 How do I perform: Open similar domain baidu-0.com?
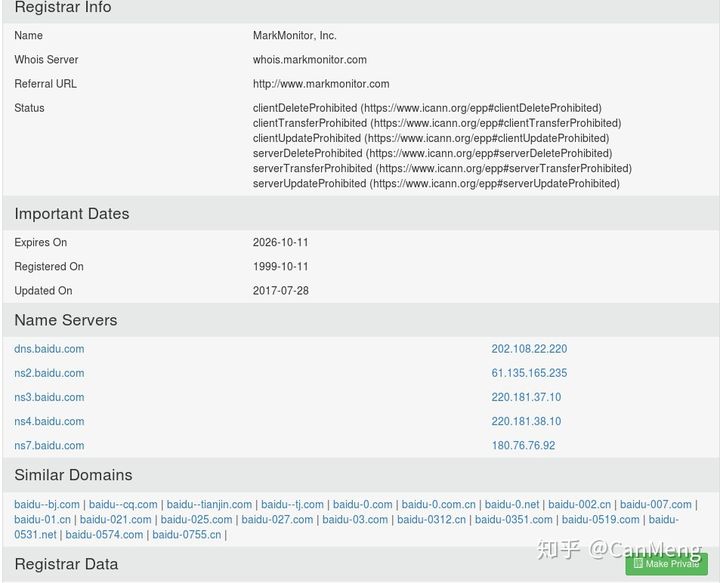363,505
